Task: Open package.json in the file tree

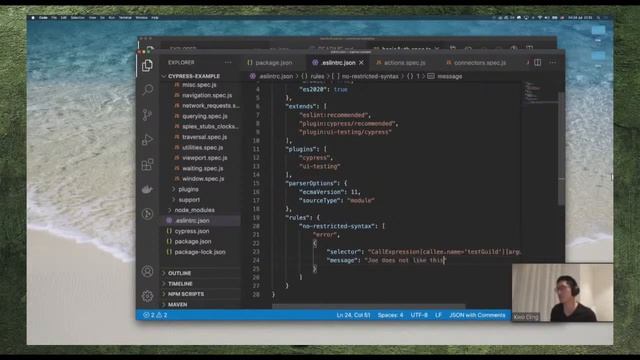Action: 193,242
